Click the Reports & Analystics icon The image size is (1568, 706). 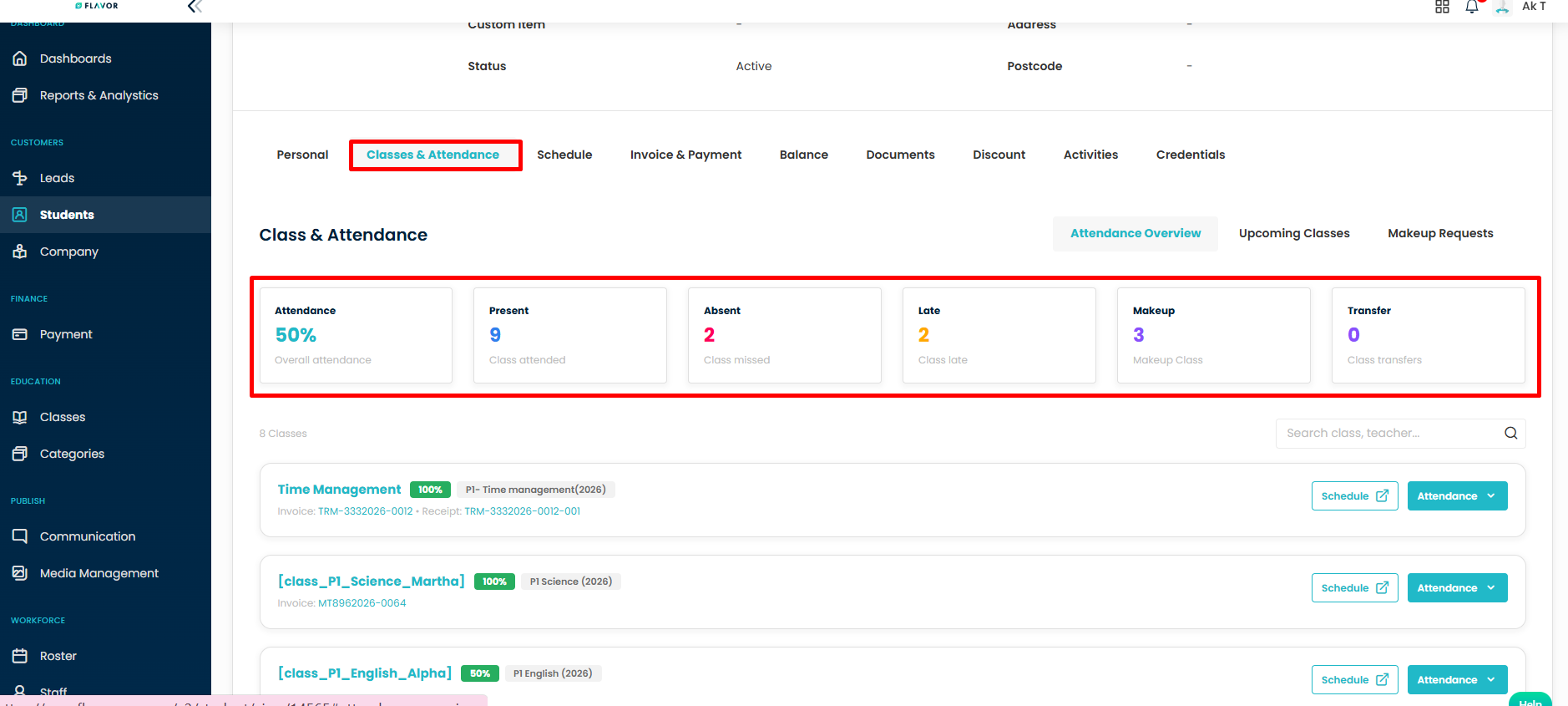point(20,95)
